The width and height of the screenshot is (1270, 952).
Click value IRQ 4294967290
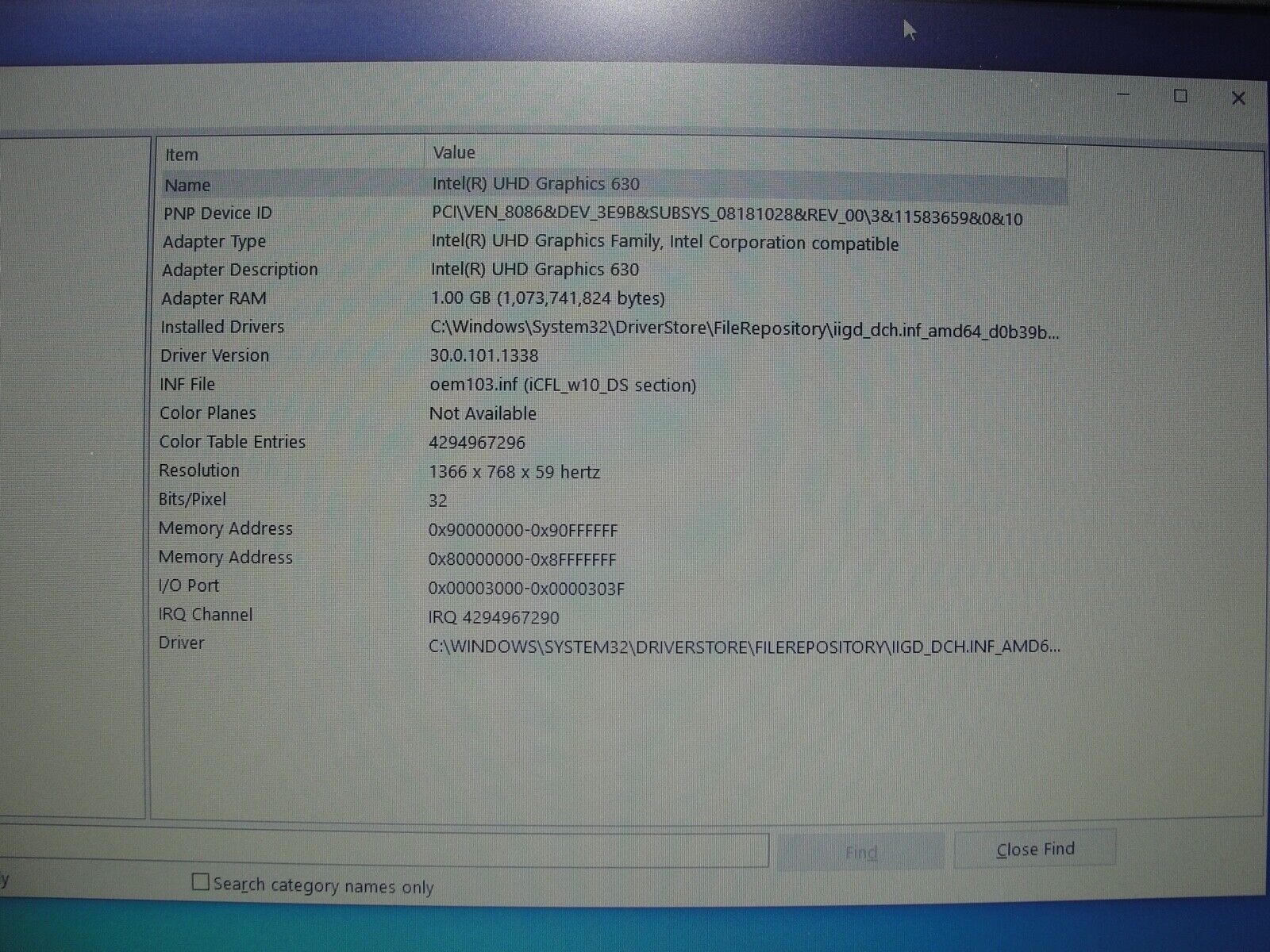click(x=494, y=617)
